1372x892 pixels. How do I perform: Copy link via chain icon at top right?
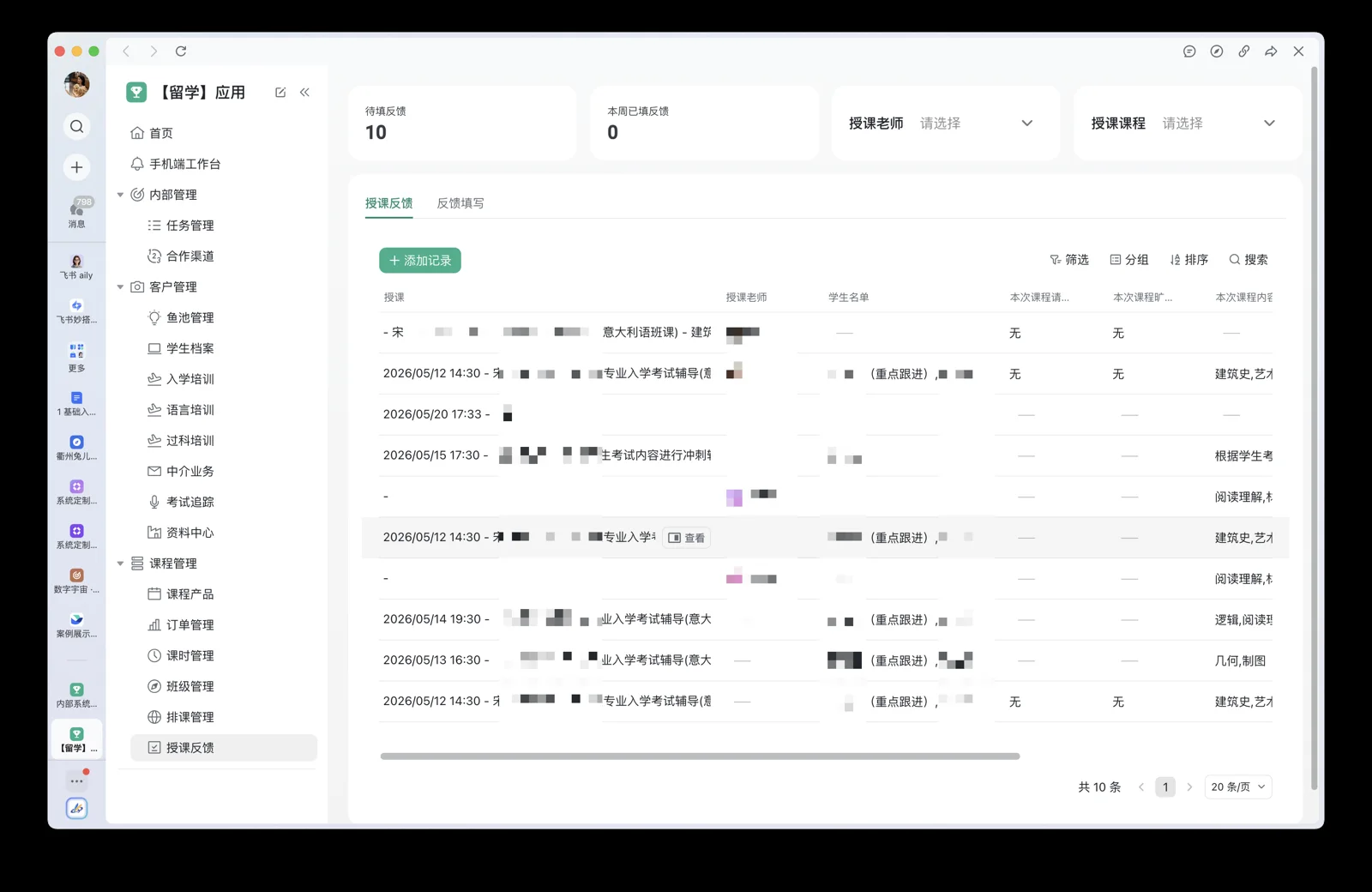(x=1244, y=51)
